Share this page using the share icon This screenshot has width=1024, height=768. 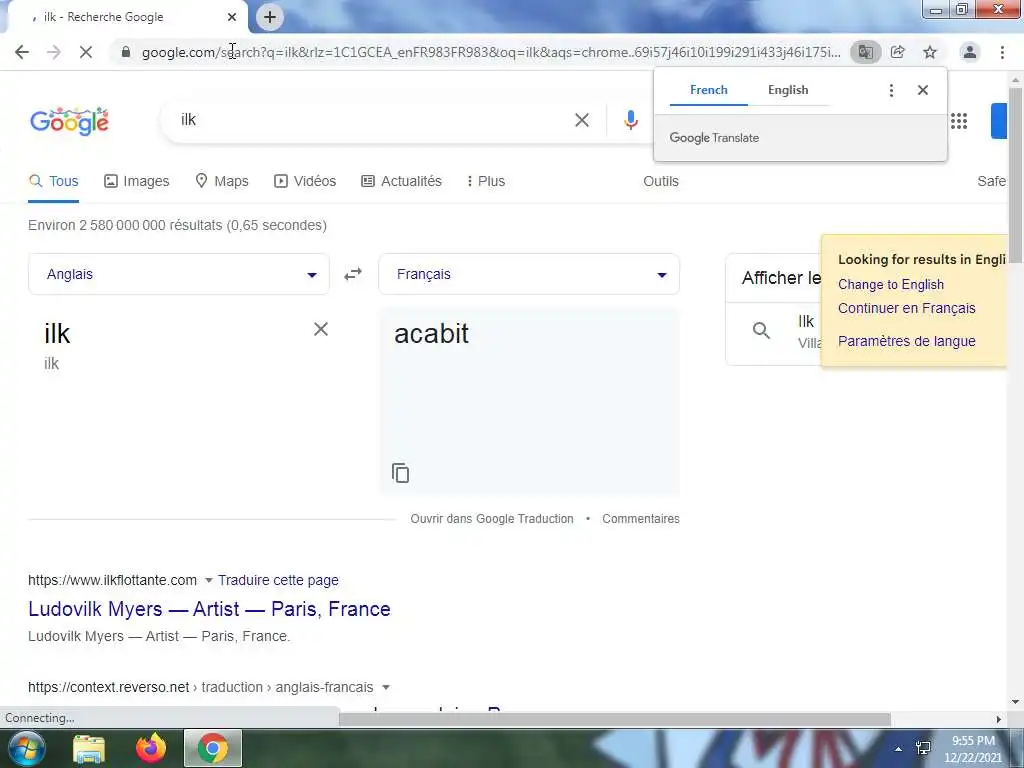(x=898, y=52)
